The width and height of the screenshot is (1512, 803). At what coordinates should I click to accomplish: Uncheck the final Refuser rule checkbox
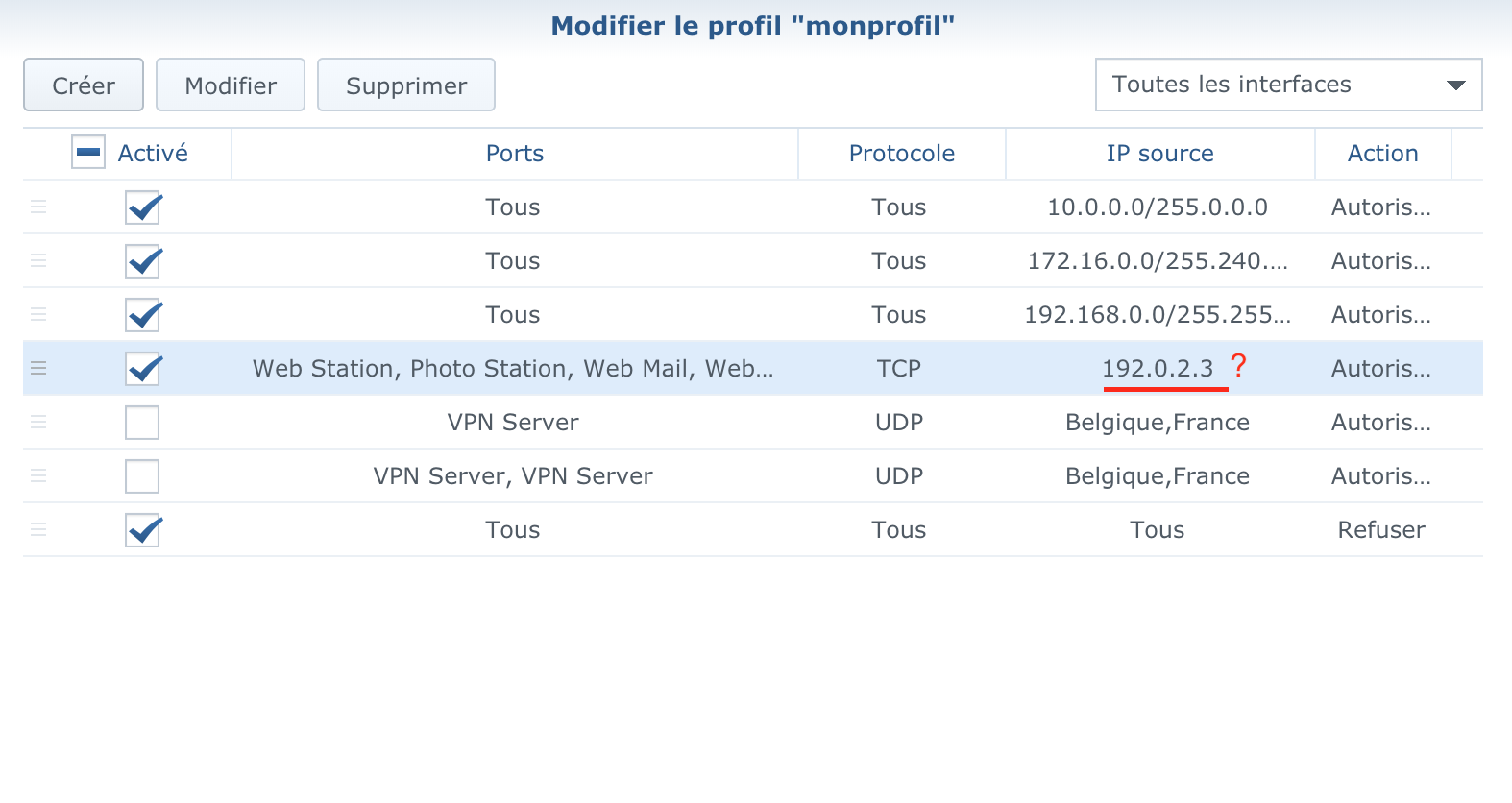coord(142,530)
